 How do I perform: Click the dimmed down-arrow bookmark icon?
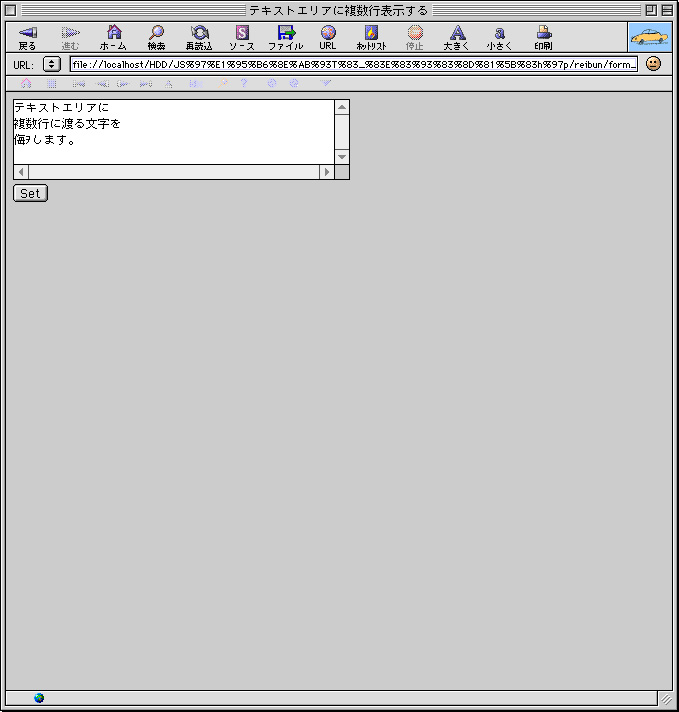click(x=326, y=83)
